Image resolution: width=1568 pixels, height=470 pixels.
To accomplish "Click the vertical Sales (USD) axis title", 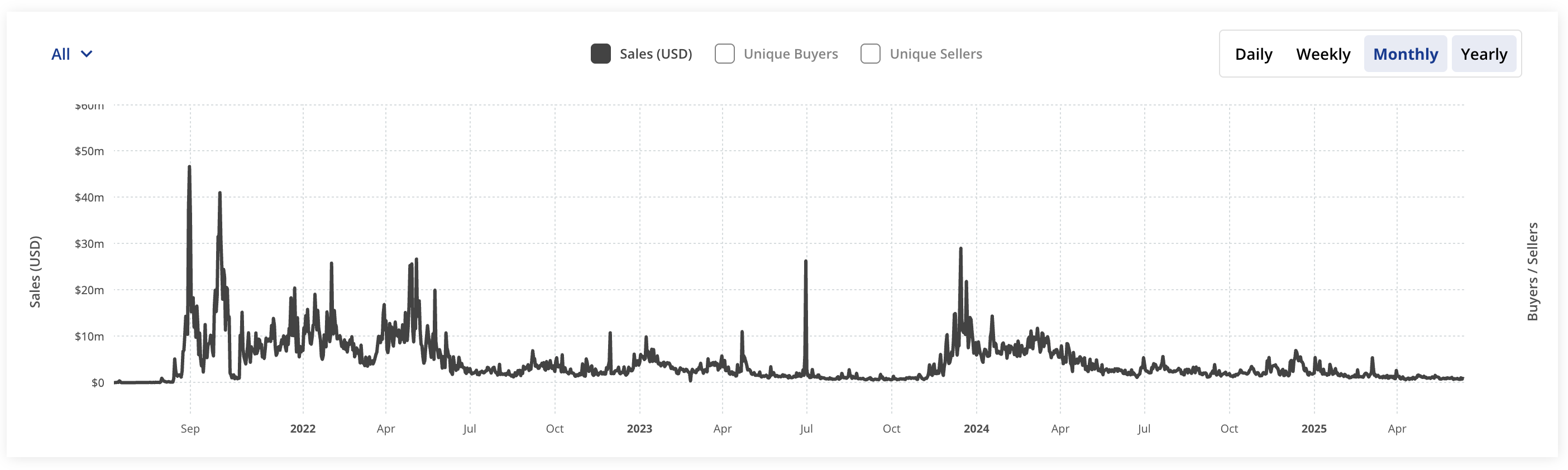I will (x=35, y=273).
